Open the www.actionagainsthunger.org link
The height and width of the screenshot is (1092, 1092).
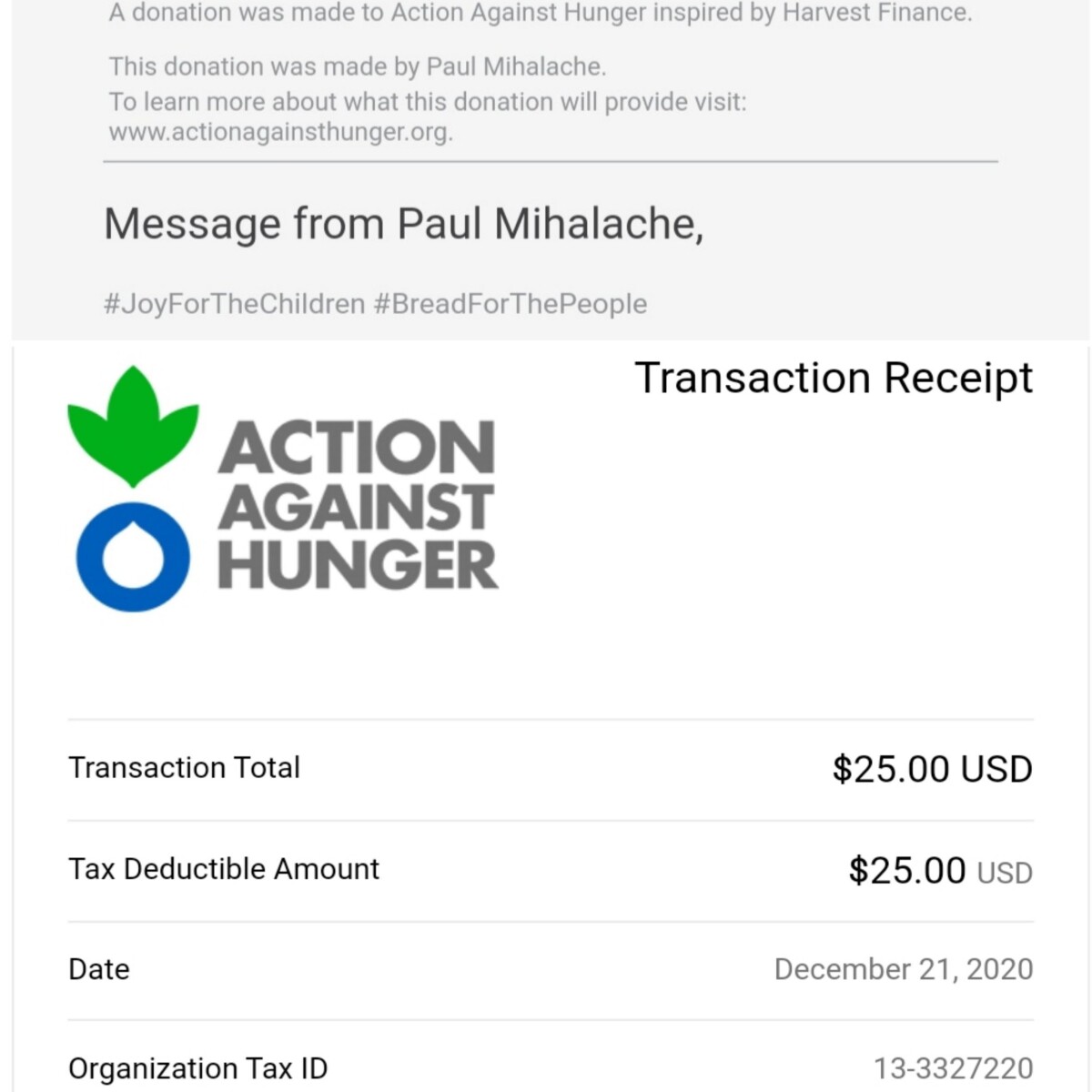(280, 132)
